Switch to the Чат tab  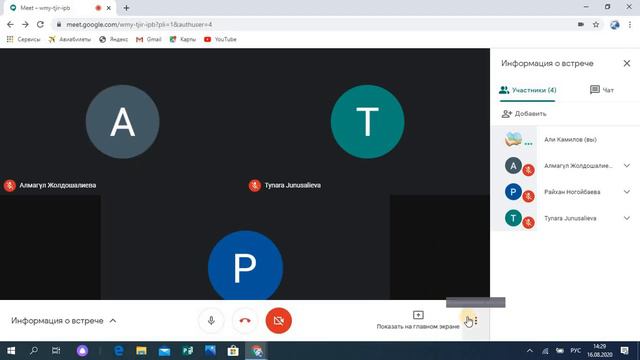(x=602, y=90)
